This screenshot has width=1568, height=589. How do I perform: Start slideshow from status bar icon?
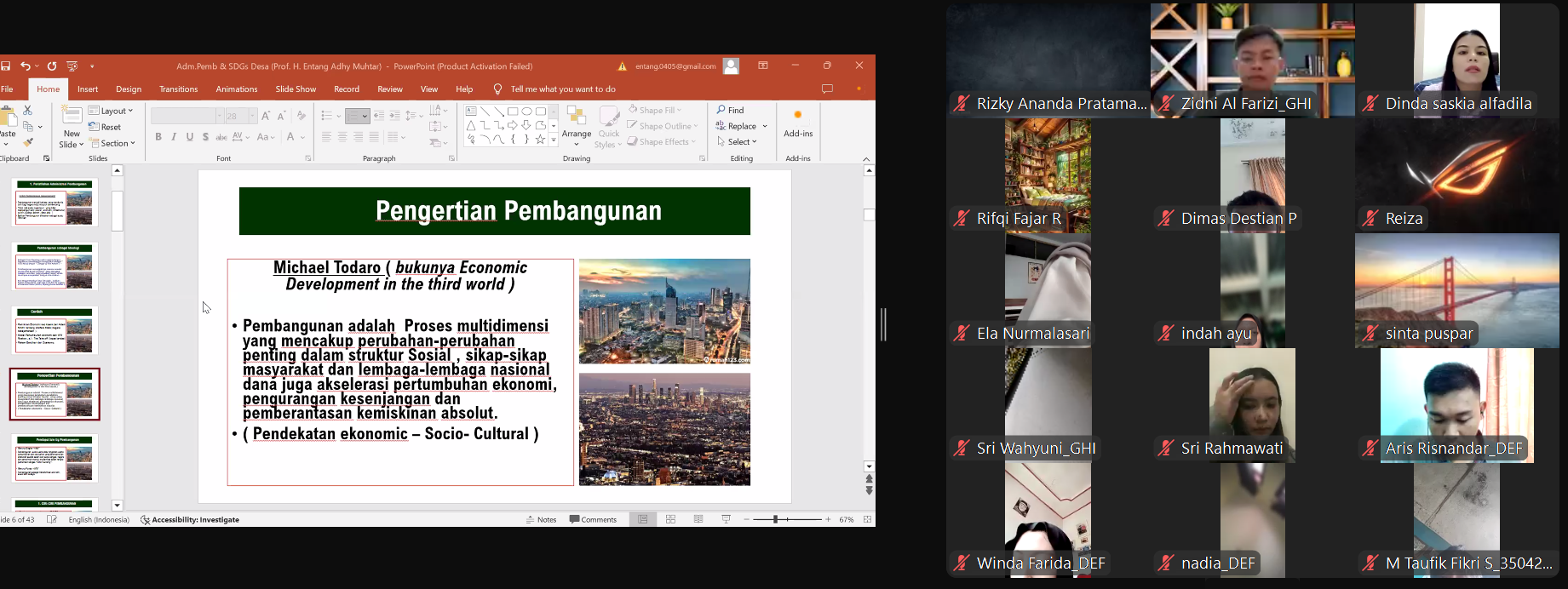[x=726, y=519]
